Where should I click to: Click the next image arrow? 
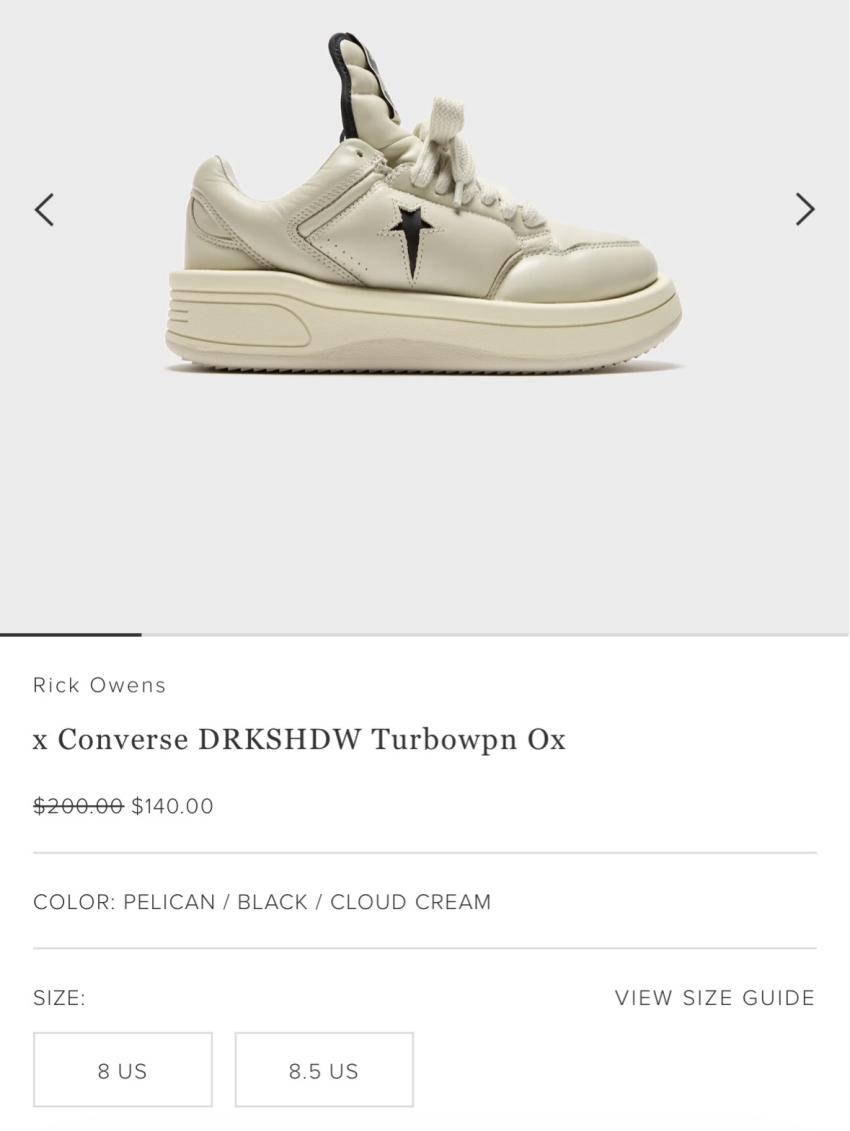804,209
